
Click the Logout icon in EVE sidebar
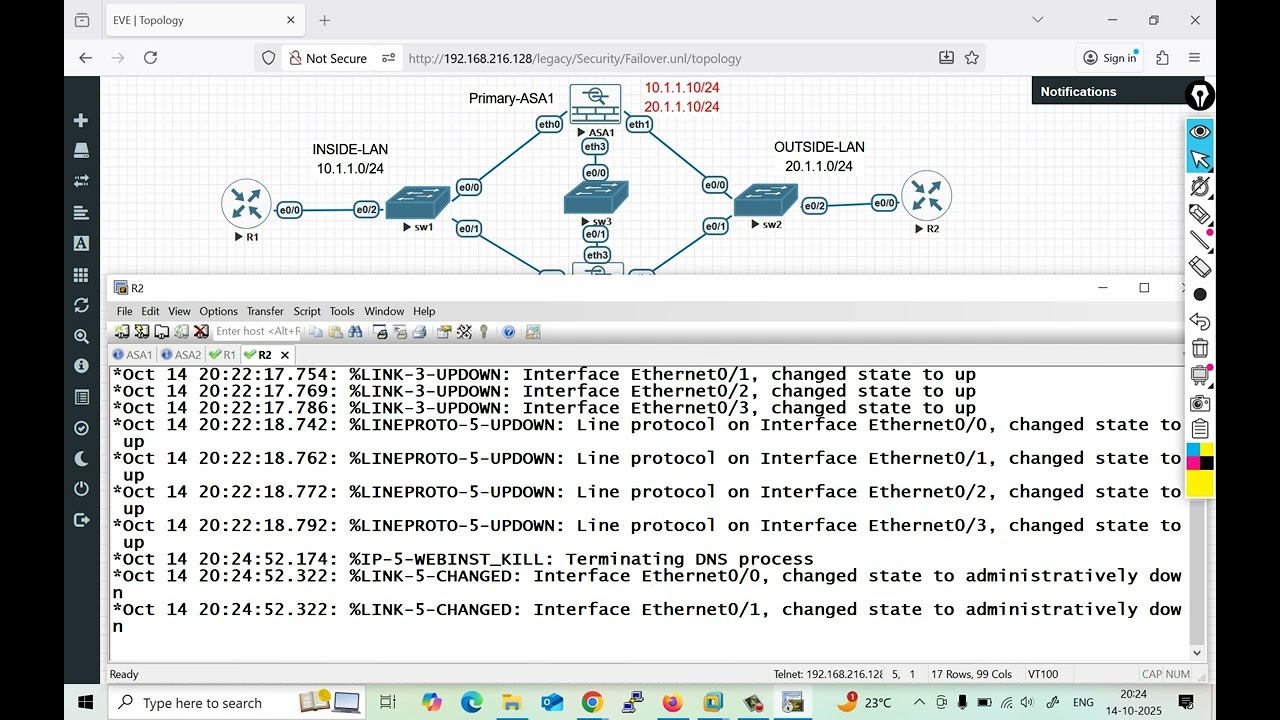[x=81, y=520]
